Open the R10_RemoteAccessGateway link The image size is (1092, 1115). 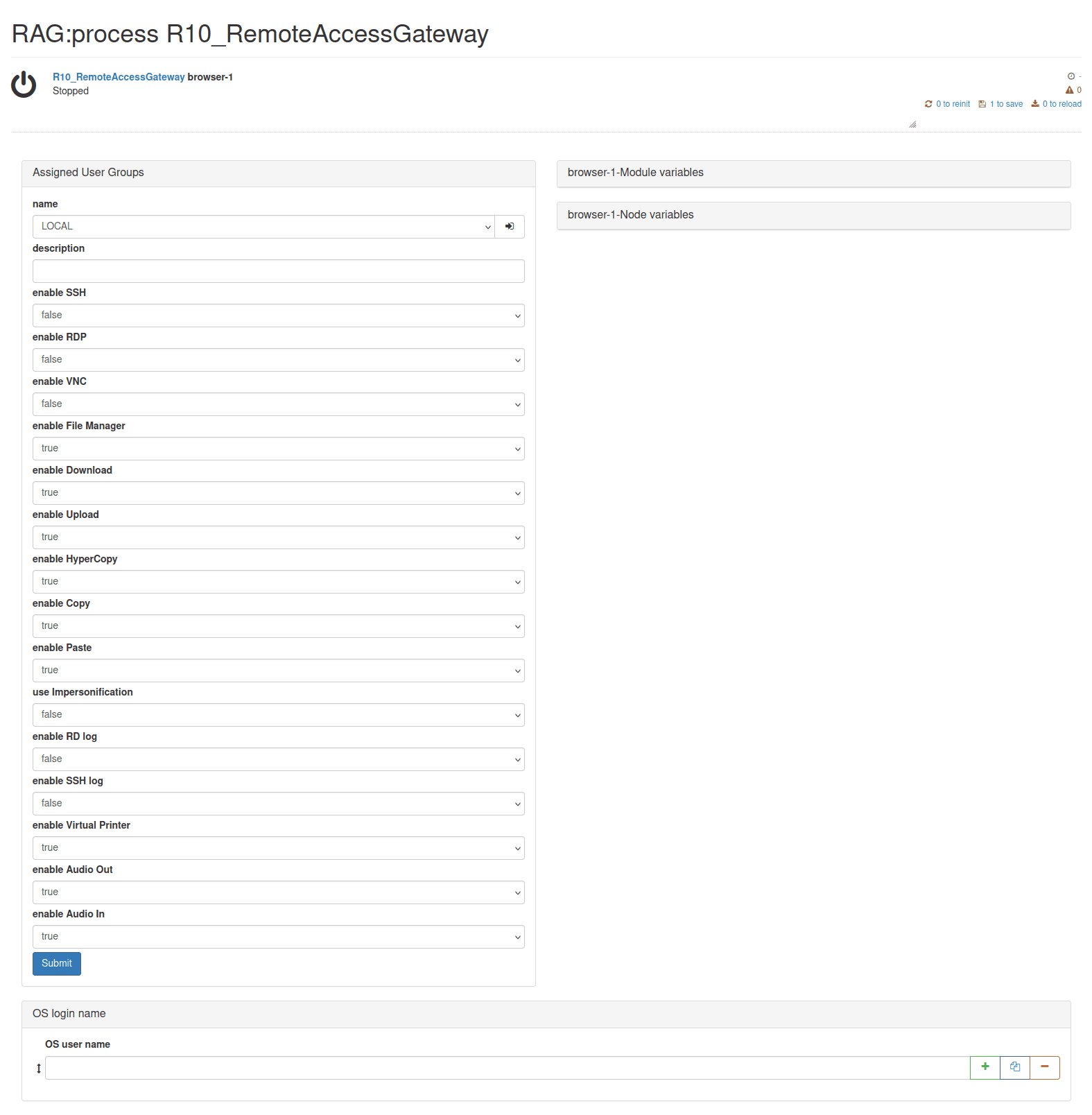coord(119,77)
